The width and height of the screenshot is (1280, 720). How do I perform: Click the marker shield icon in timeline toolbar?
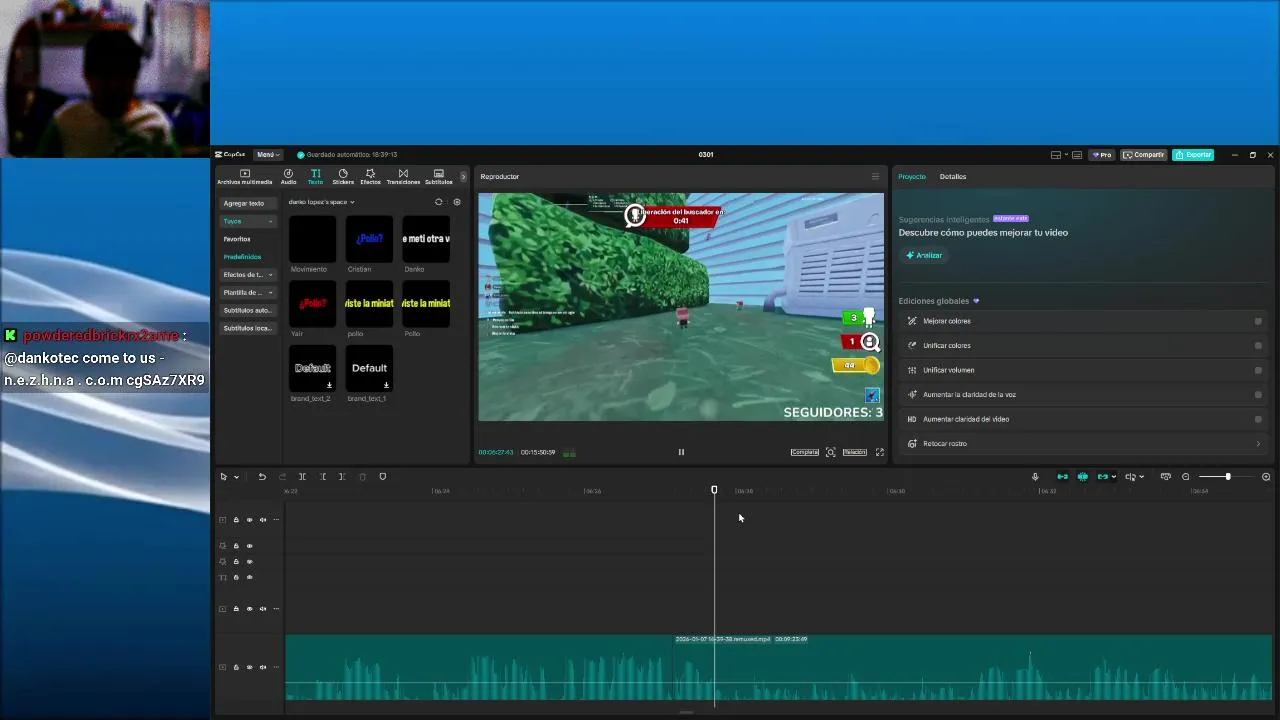pyautogui.click(x=382, y=477)
